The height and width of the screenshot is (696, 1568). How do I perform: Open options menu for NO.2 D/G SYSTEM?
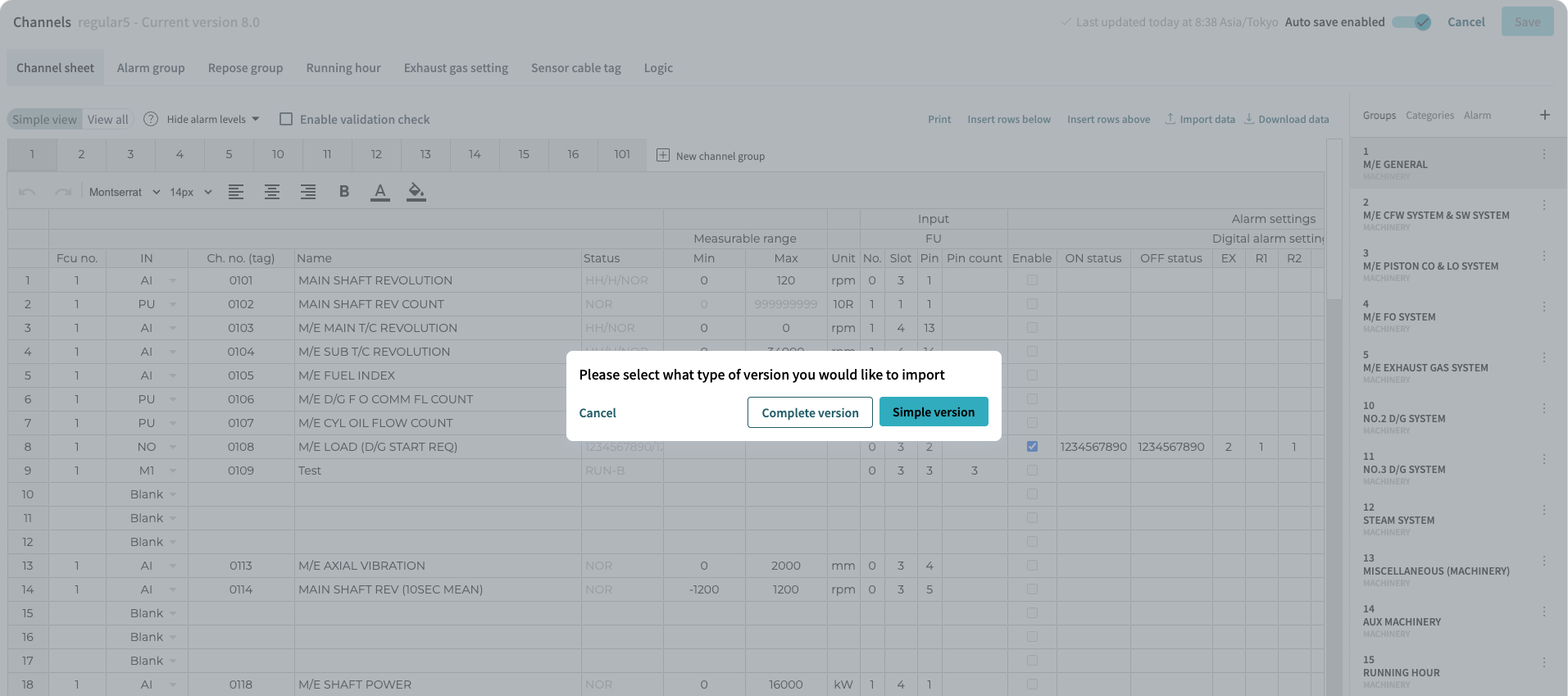1544,408
